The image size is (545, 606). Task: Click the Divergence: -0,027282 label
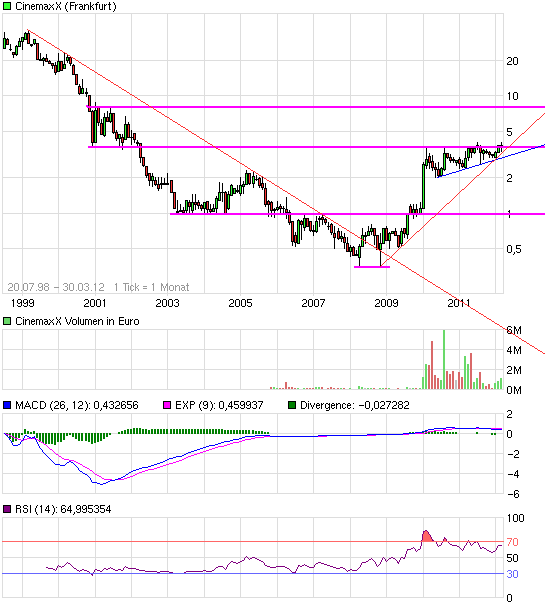click(x=355, y=405)
